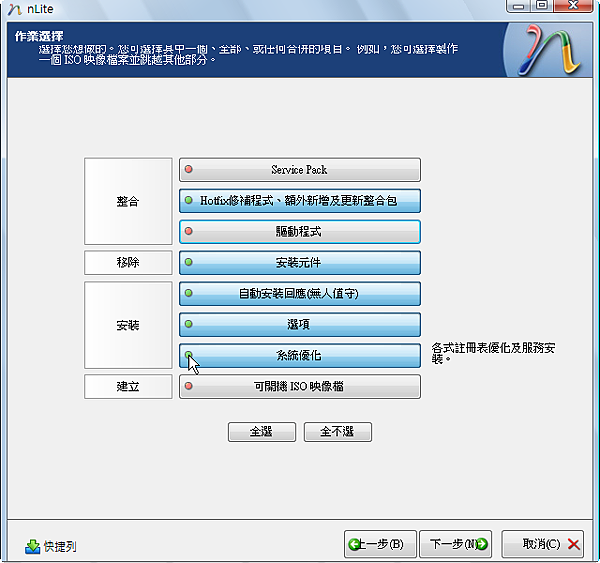The image size is (600, 563).
Task: Cancel with 取消(C) button
Action: (x=543, y=544)
